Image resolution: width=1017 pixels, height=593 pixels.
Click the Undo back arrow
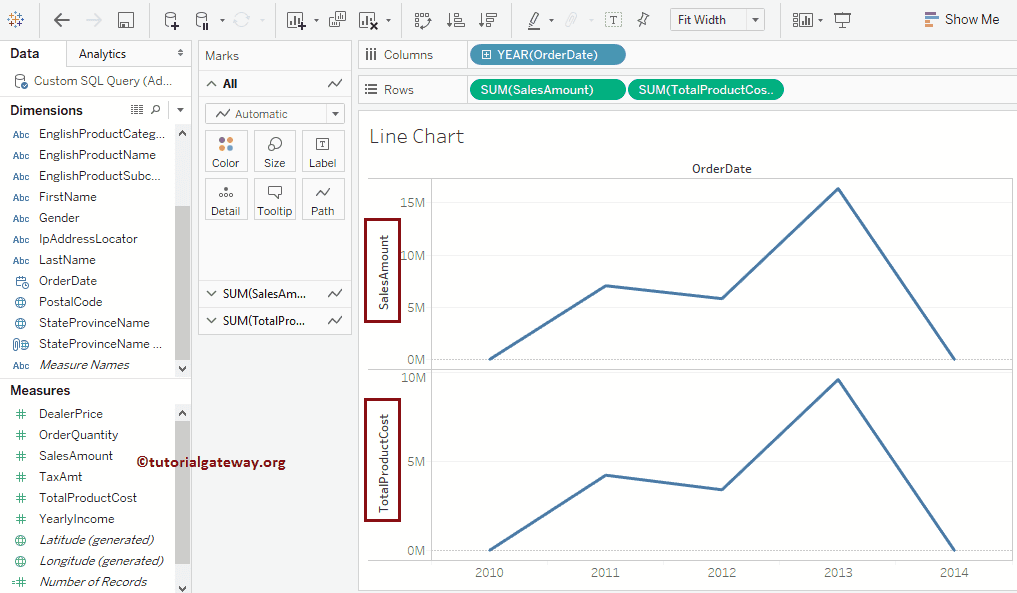62,20
